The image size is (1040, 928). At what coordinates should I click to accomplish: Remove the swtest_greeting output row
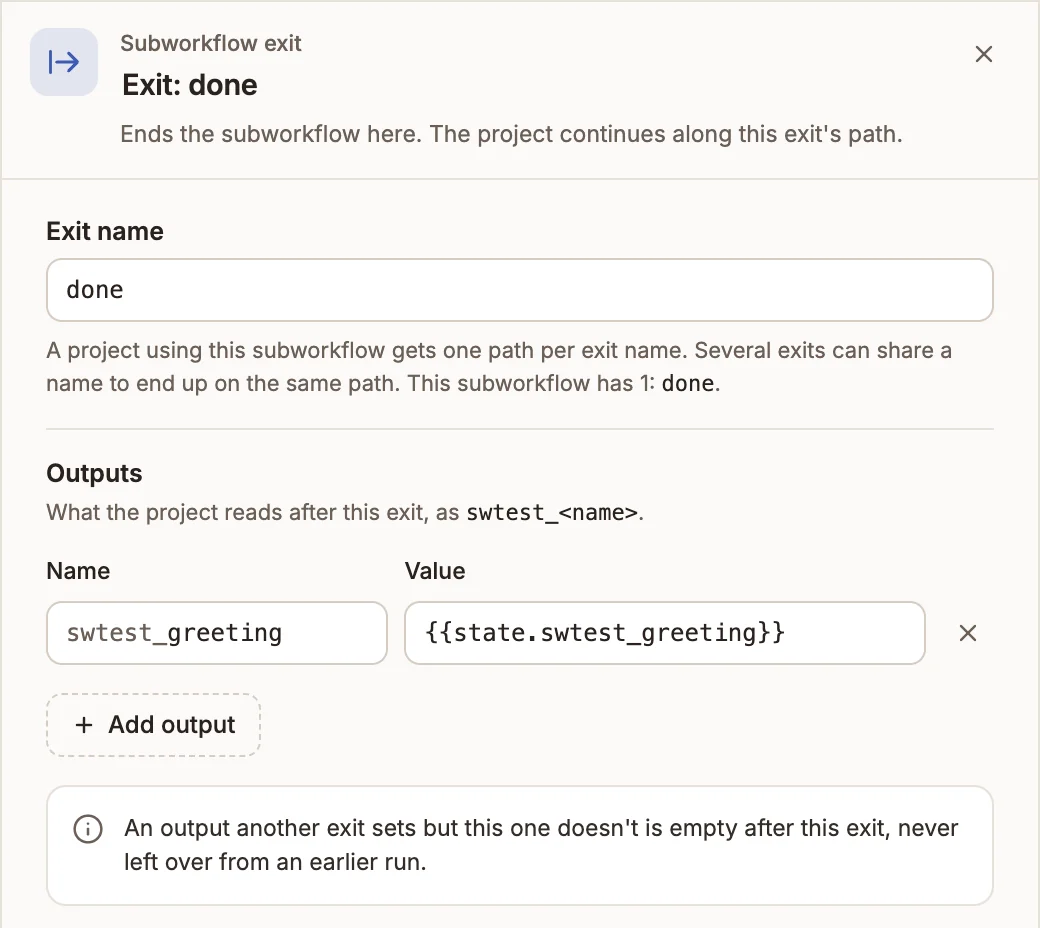click(968, 633)
